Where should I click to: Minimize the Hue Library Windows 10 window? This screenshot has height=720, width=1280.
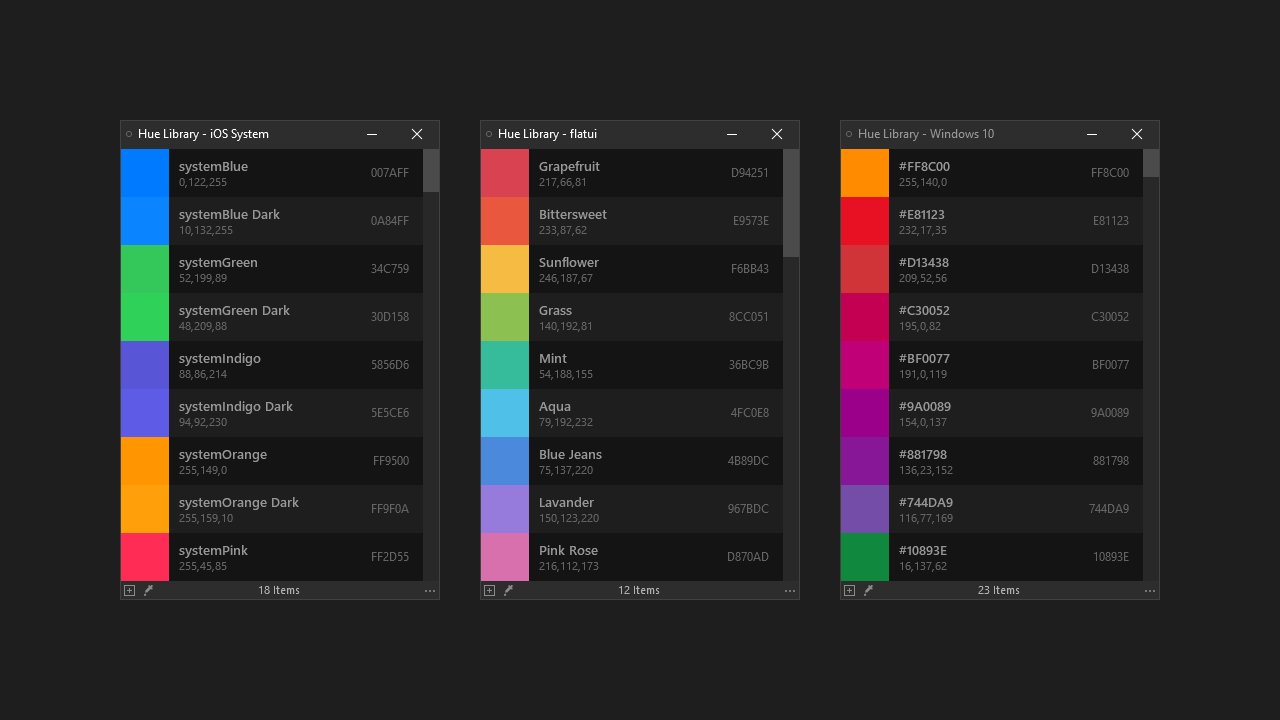[x=1092, y=134]
